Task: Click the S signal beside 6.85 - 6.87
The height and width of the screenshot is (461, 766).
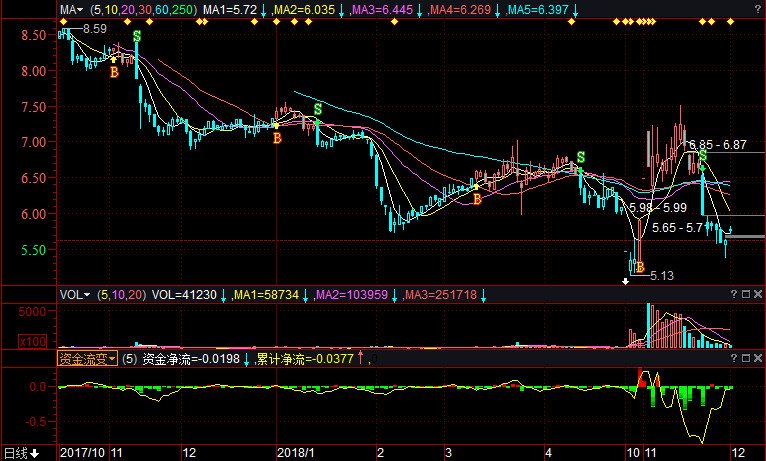Action: click(702, 156)
